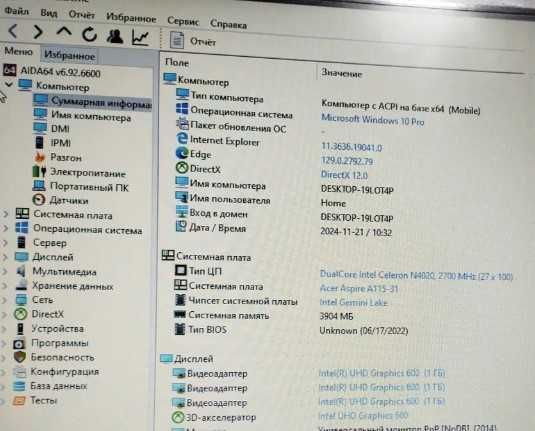Open the Intel UHD Graphics 600 3D-акселератор link
The height and width of the screenshot is (431, 535).
click(363, 415)
